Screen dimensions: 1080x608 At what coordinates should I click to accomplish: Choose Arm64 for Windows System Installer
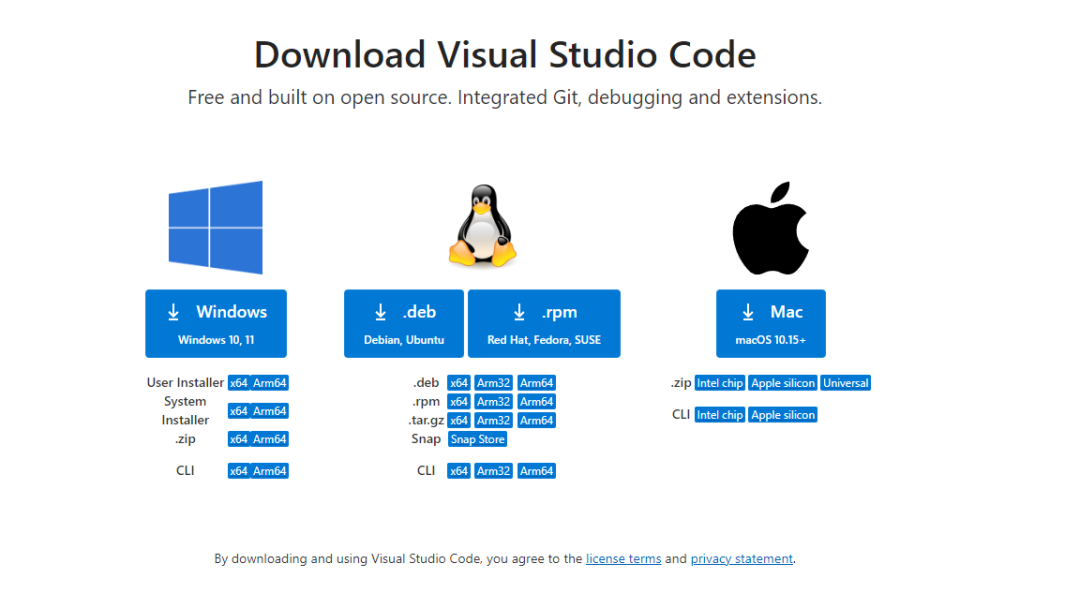[x=269, y=411]
